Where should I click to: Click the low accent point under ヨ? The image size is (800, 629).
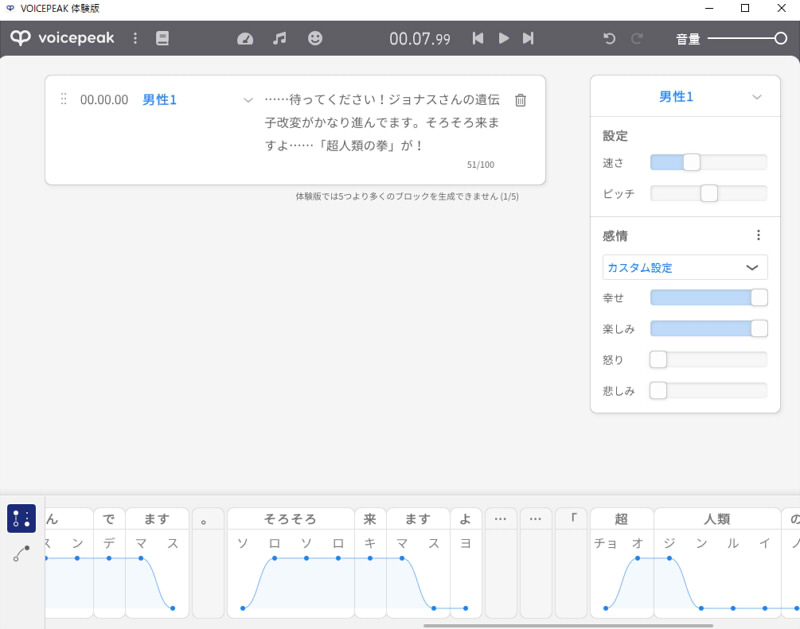pyautogui.click(x=465, y=608)
